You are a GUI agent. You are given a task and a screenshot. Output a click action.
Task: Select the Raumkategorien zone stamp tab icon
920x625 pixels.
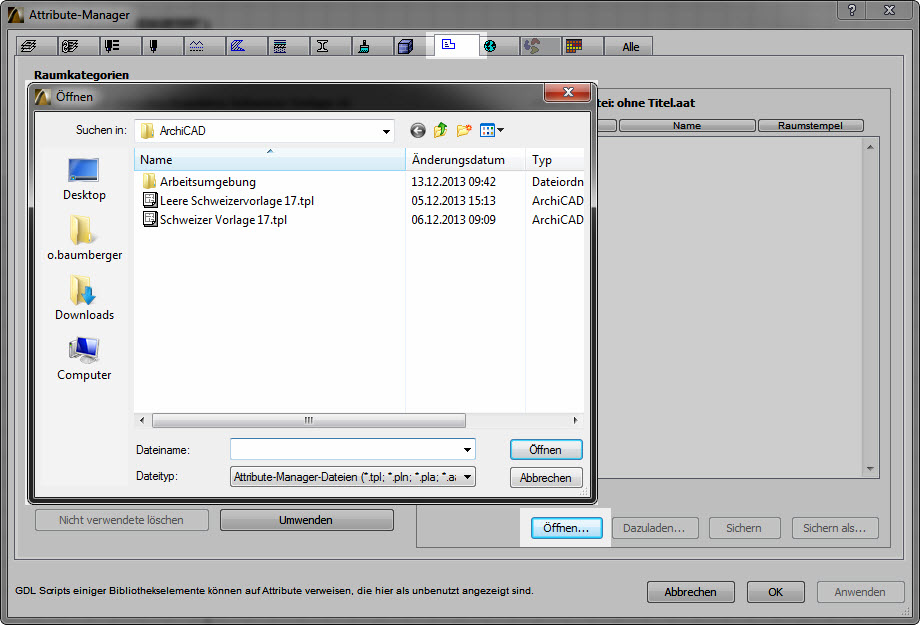pyautogui.click(x=448, y=45)
